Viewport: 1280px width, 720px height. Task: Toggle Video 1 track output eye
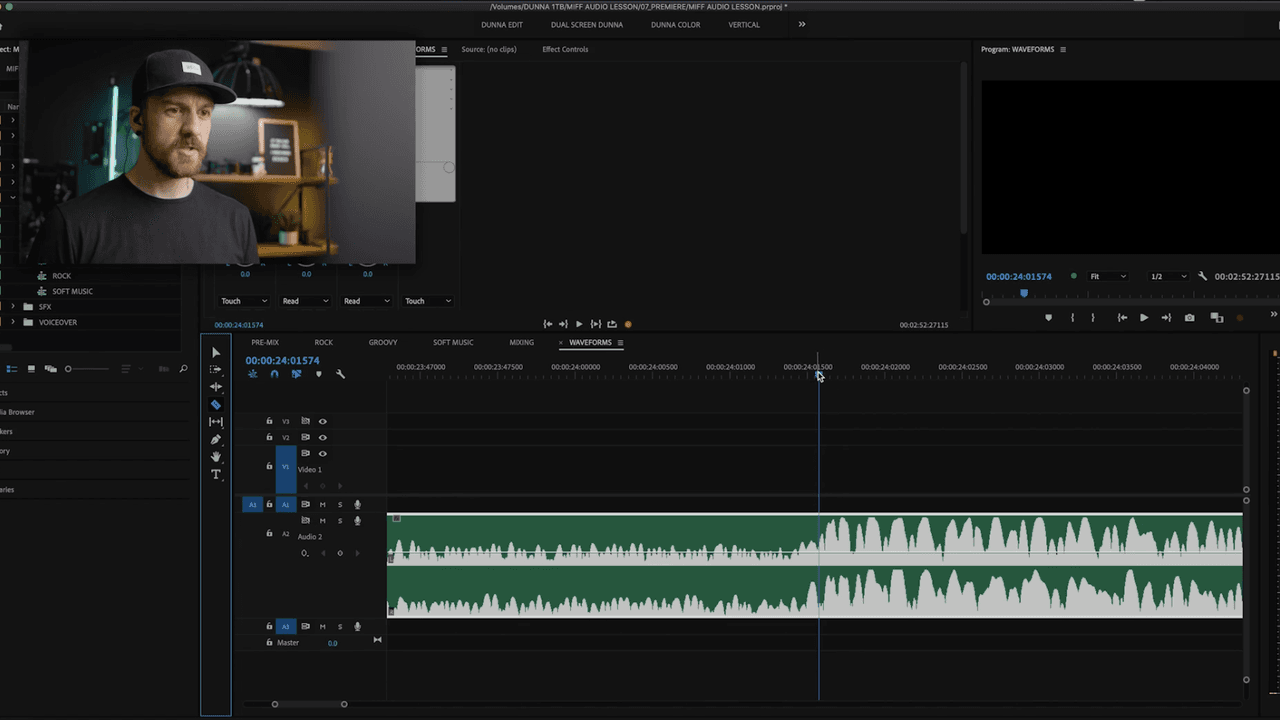(x=322, y=453)
